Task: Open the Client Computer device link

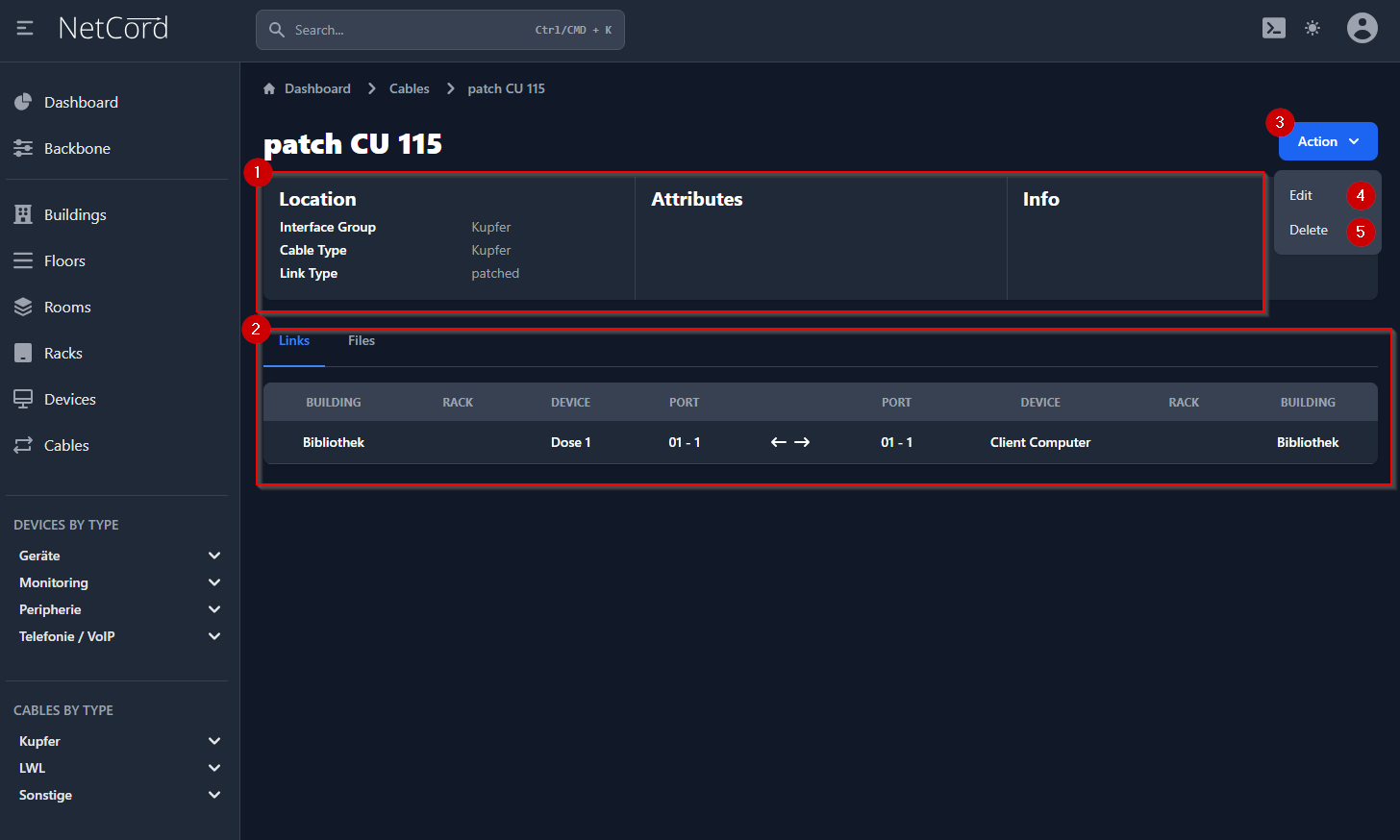Action: point(1039,442)
